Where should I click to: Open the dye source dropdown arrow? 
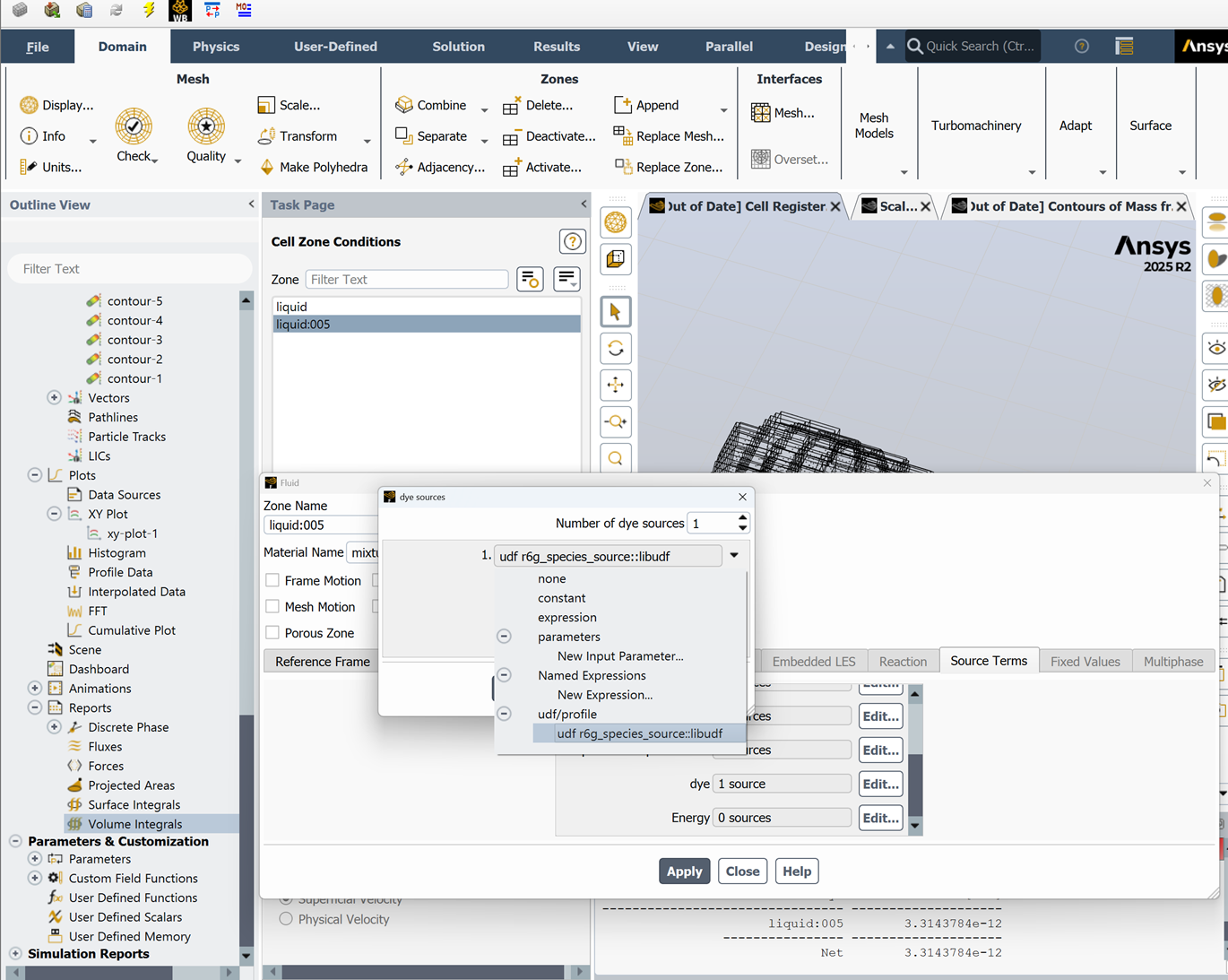(734, 556)
